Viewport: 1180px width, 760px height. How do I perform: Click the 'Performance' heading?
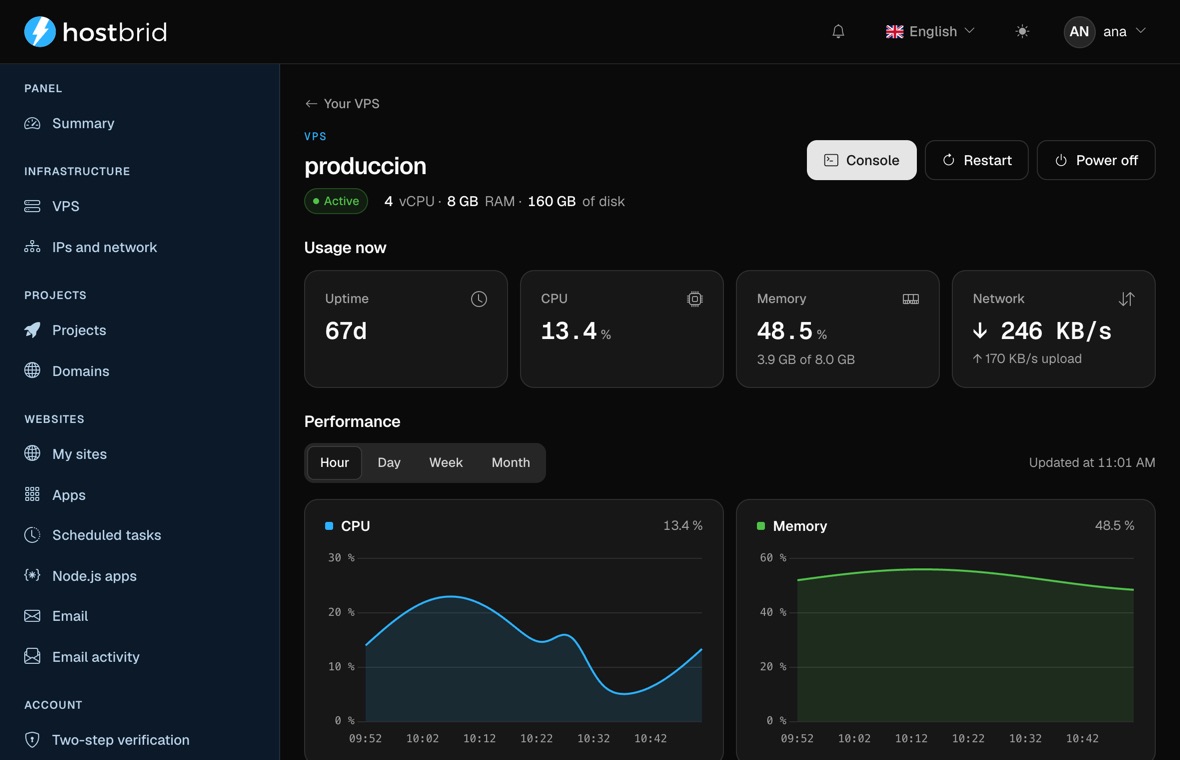352,421
